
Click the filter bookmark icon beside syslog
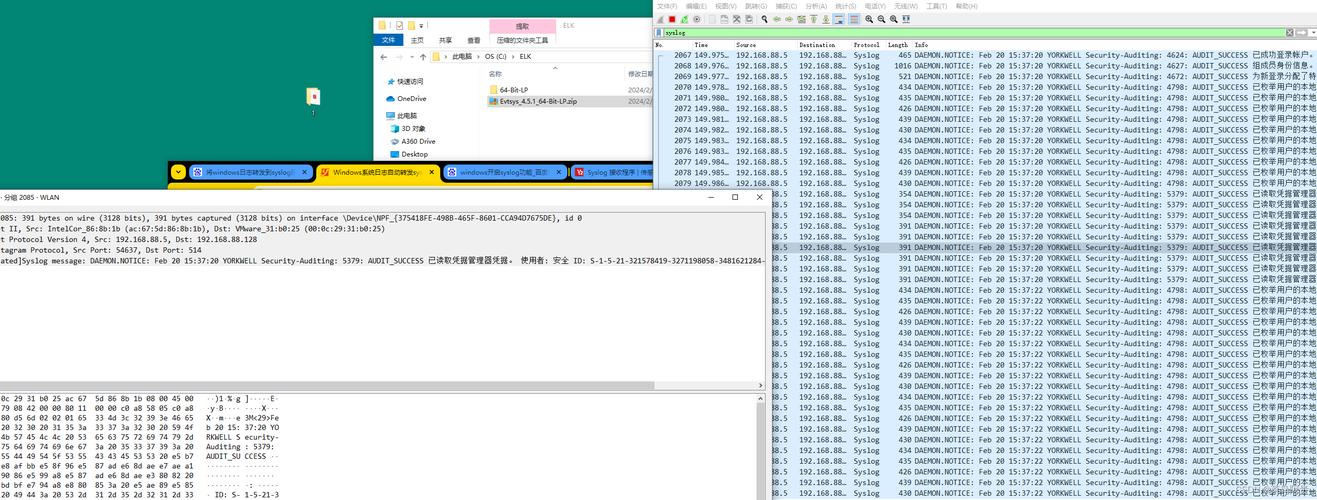pyautogui.click(x=659, y=33)
